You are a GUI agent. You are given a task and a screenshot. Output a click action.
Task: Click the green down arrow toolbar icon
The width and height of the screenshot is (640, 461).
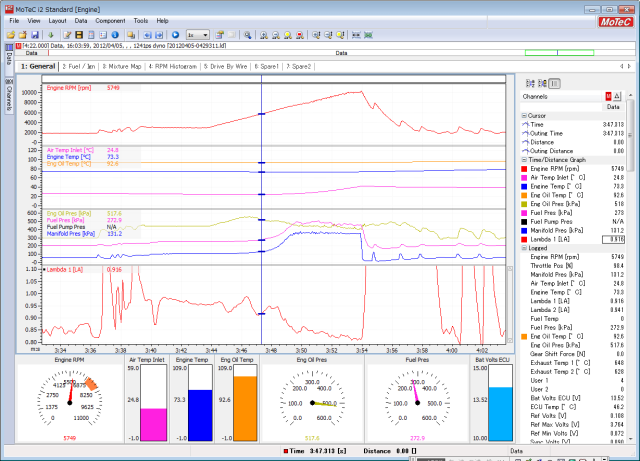click(x=51, y=35)
